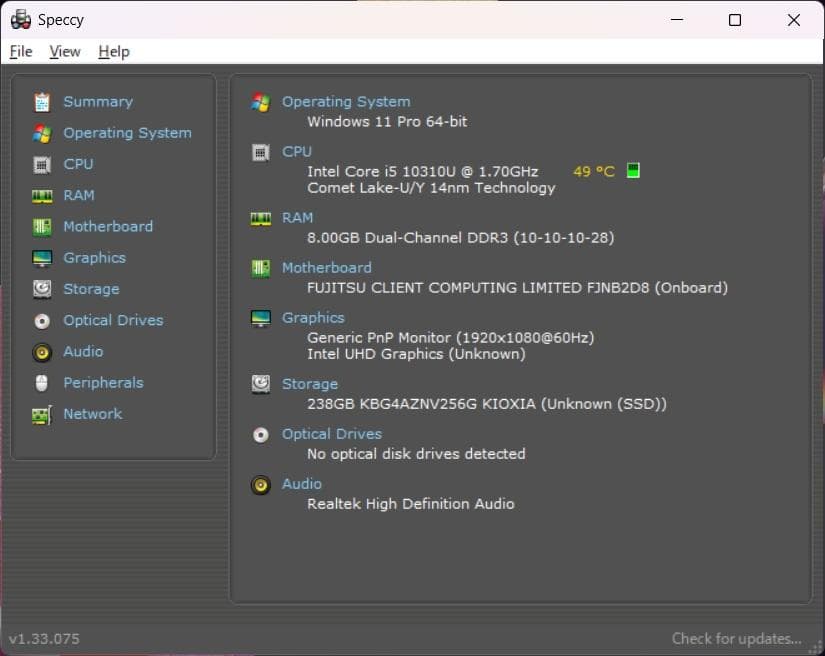The width and height of the screenshot is (825, 656).
Task: Select the Audio speaker icon in sidebar
Action: pyautogui.click(x=41, y=351)
